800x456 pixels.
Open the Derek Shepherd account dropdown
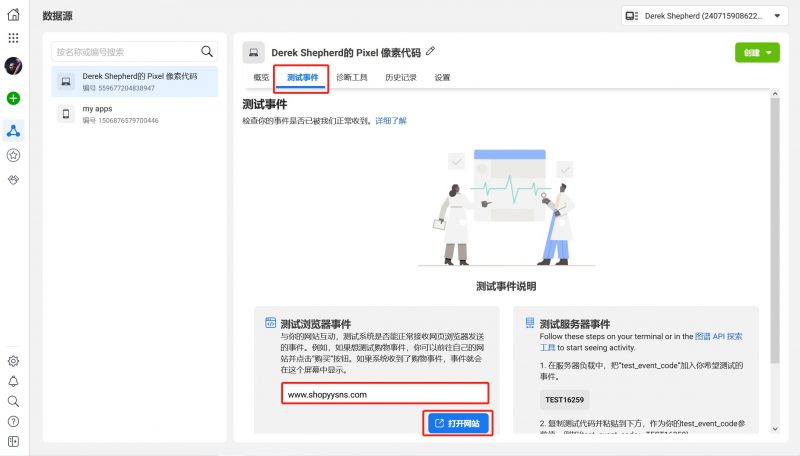coord(704,16)
